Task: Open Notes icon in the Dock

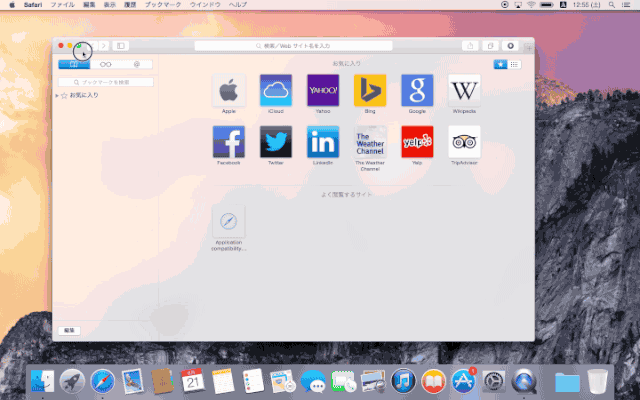Action: click(x=223, y=381)
